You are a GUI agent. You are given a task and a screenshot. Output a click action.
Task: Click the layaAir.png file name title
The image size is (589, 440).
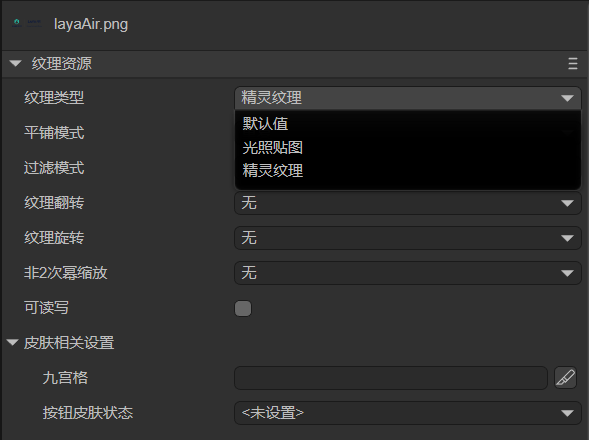[x=91, y=24]
